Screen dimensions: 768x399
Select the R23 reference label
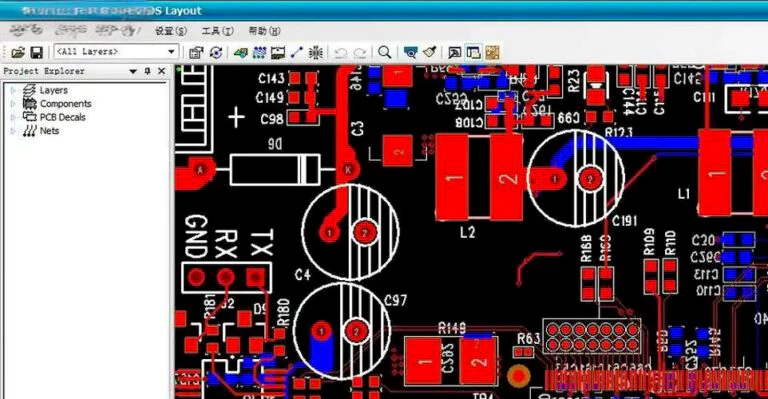(574, 81)
